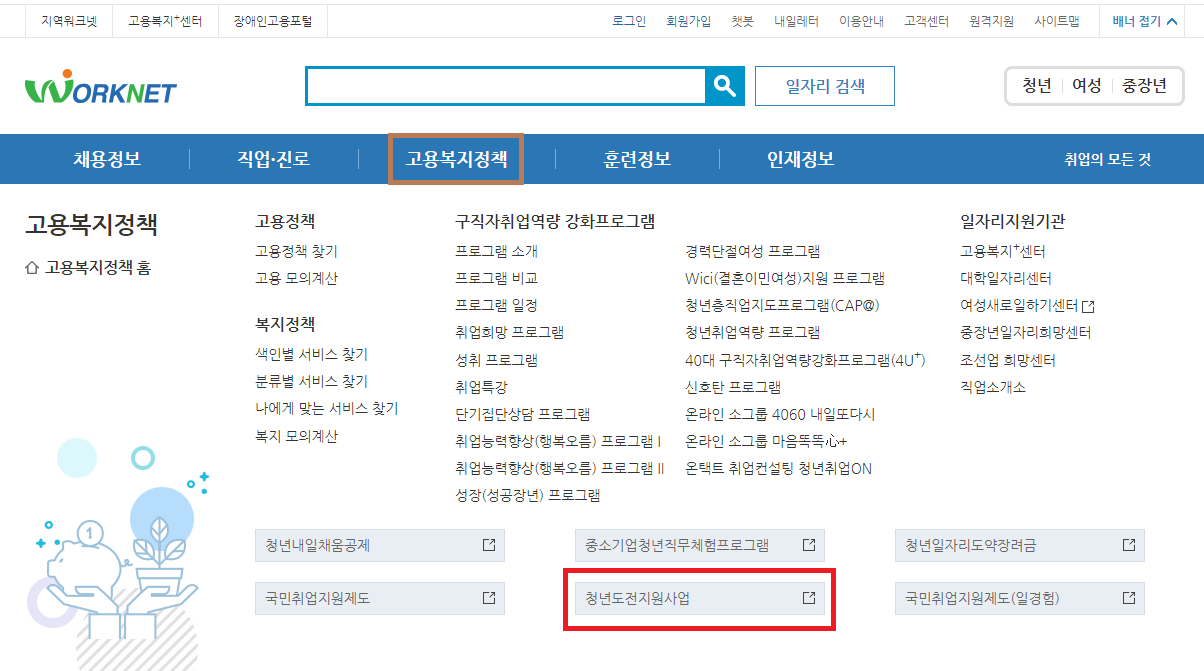Viewport: 1204px width, 671px height.
Task: Click the 회원가입 link
Action: pyautogui.click(x=689, y=18)
